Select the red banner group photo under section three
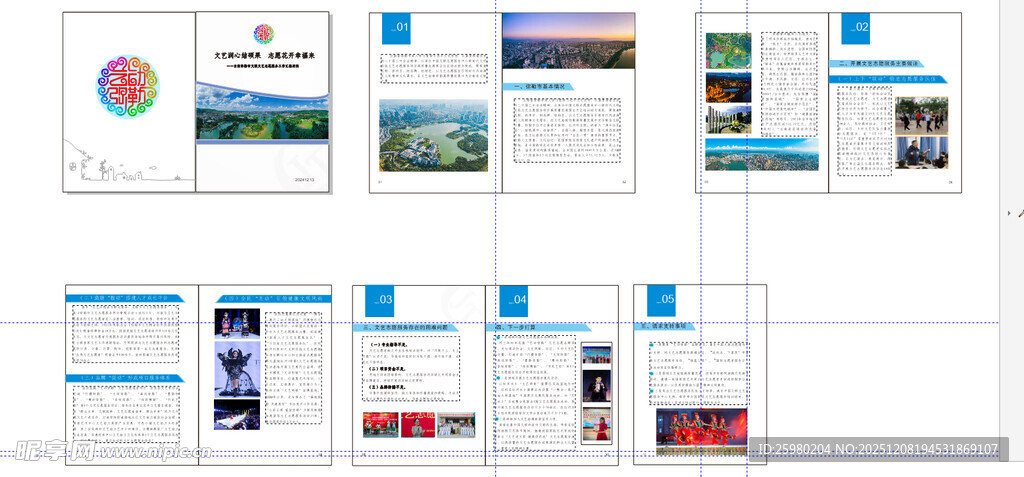 [x=381, y=425]
